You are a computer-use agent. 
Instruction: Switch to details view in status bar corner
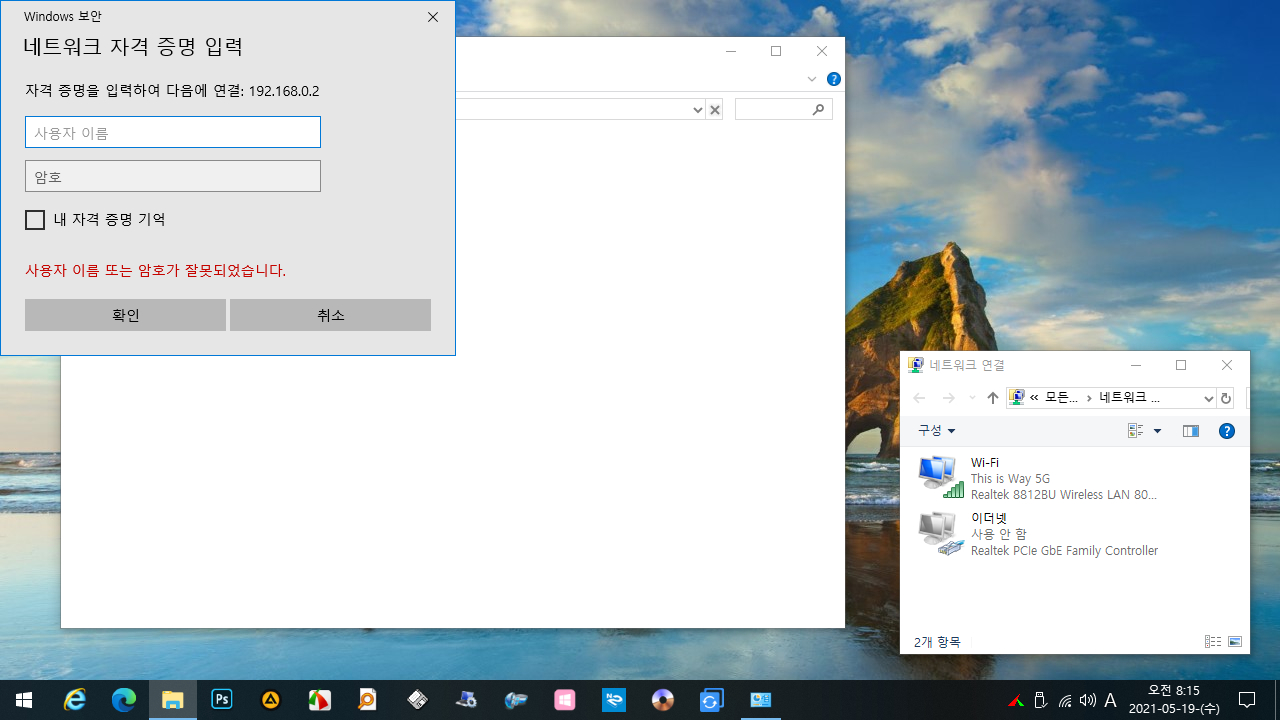coord(1213,642)
